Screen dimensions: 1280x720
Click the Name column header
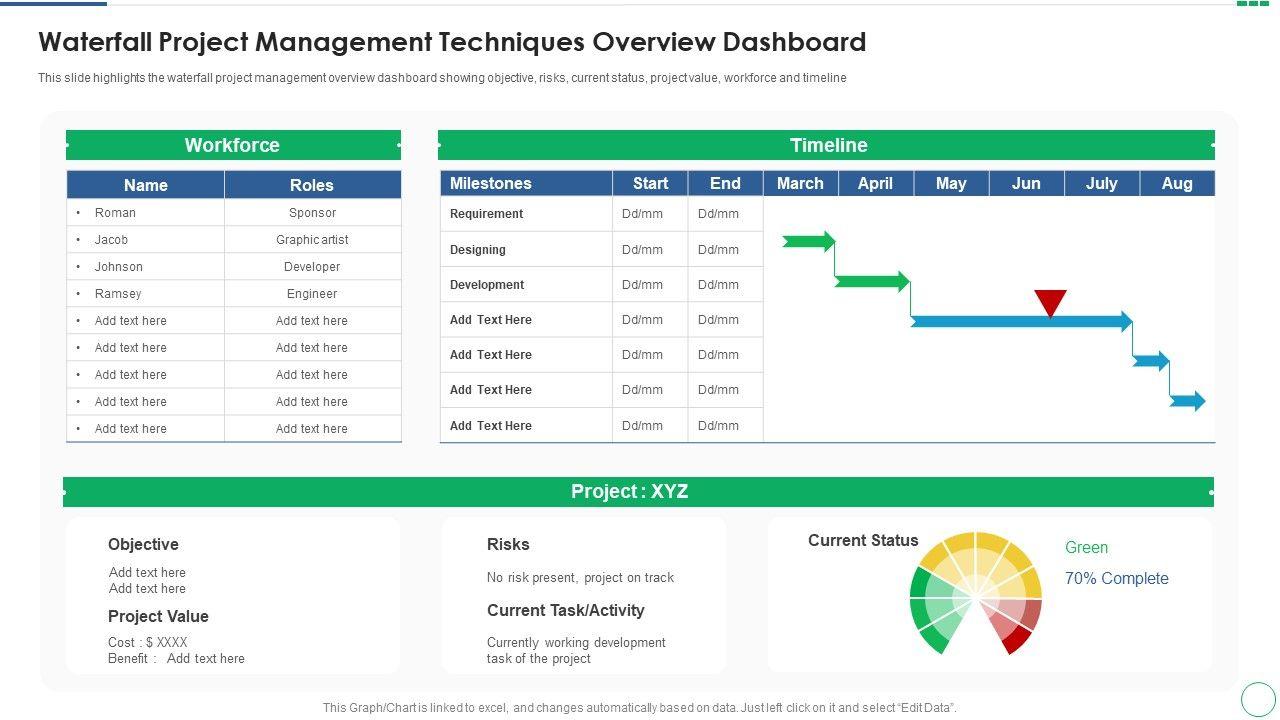146,185
